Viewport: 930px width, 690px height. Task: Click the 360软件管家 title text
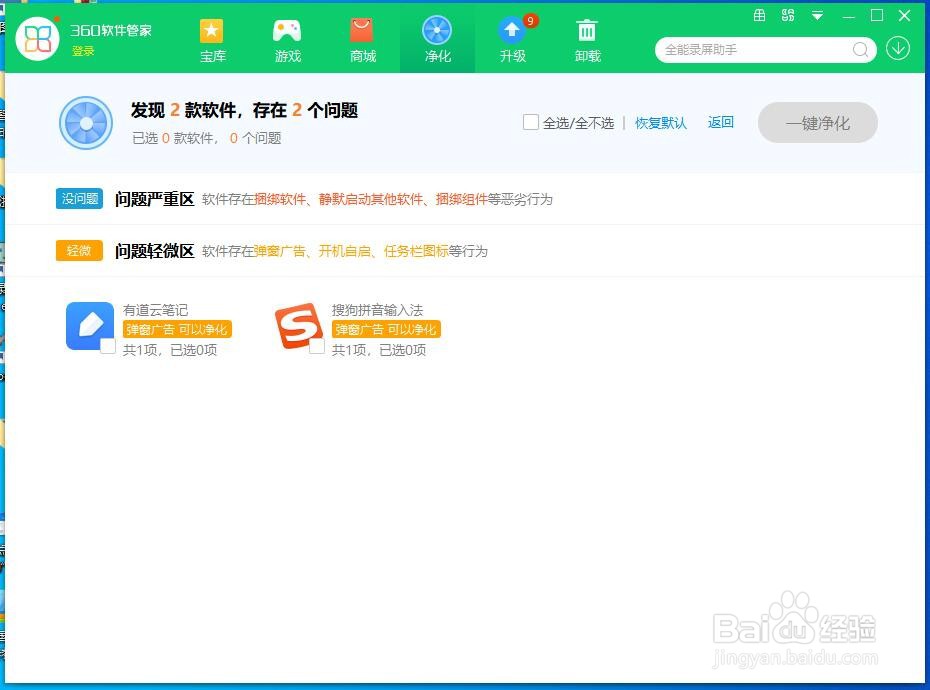click(x=111, y=30)
